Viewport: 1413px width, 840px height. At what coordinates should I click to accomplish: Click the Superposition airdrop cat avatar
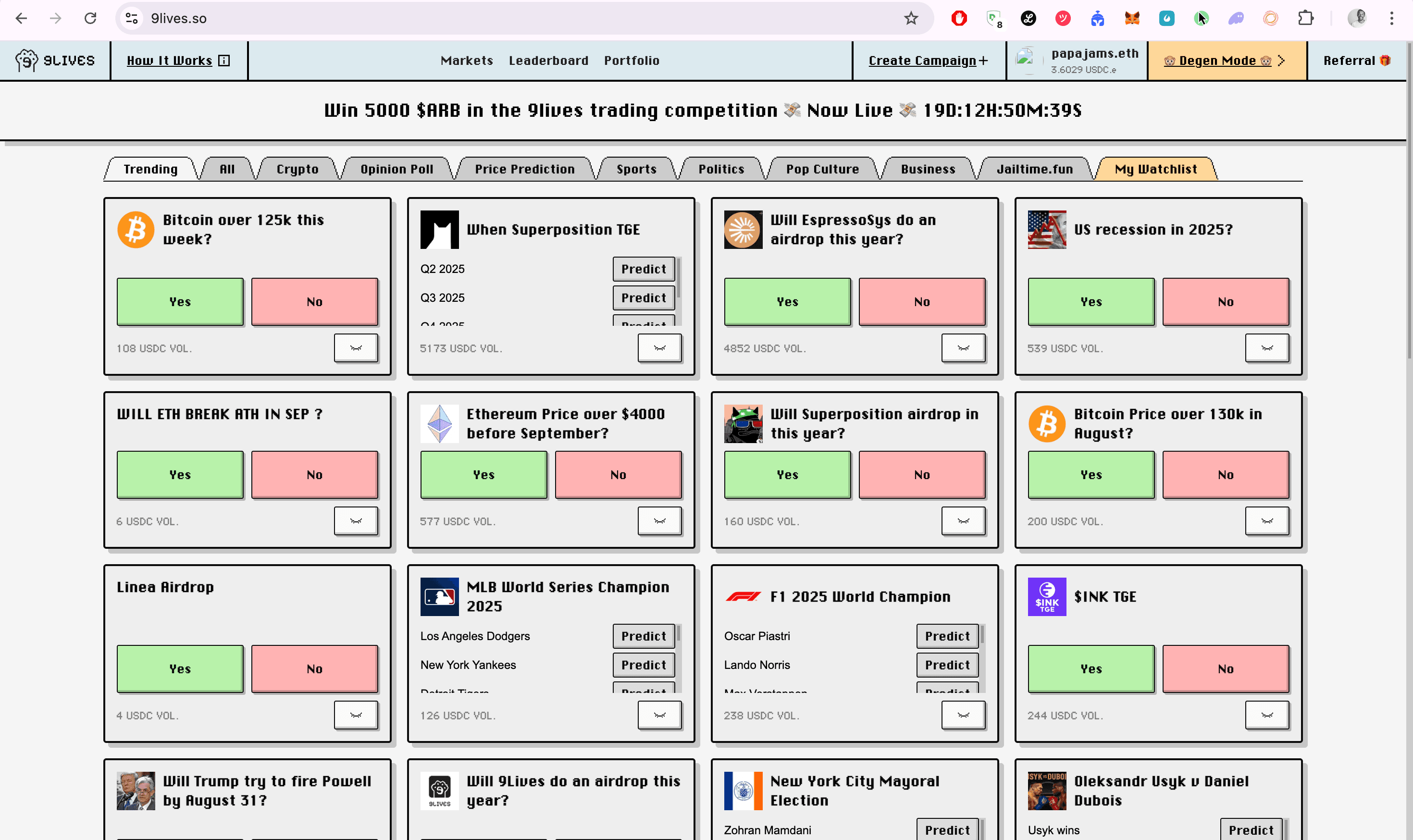click(744, 423)
